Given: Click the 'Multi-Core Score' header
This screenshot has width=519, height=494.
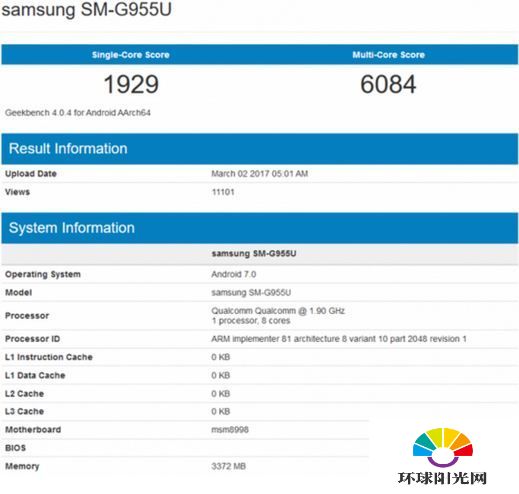Looking at the screenshot, I should pyautogui.click(x=389, y=55).
